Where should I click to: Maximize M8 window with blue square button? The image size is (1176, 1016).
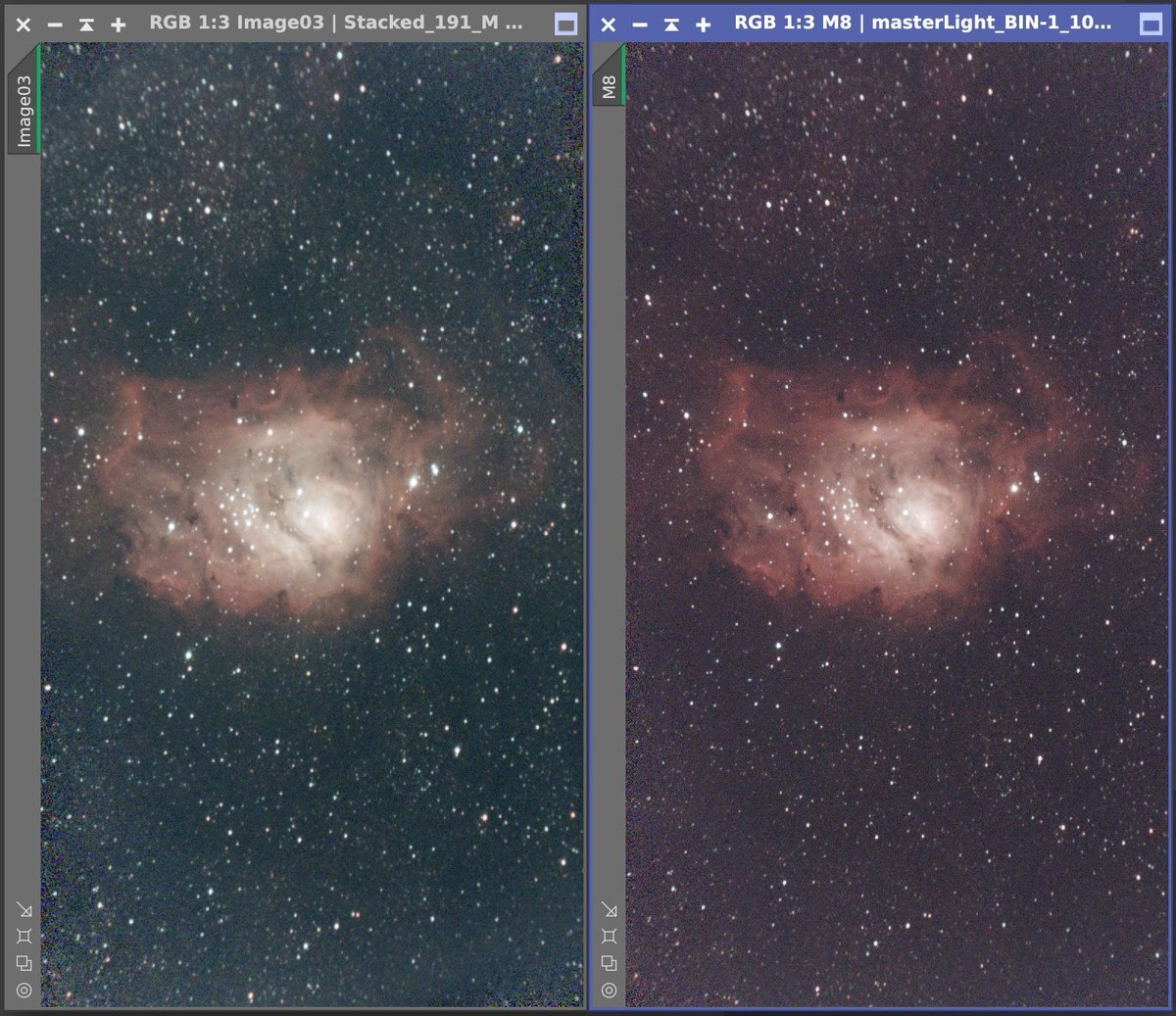(1151, 24)
